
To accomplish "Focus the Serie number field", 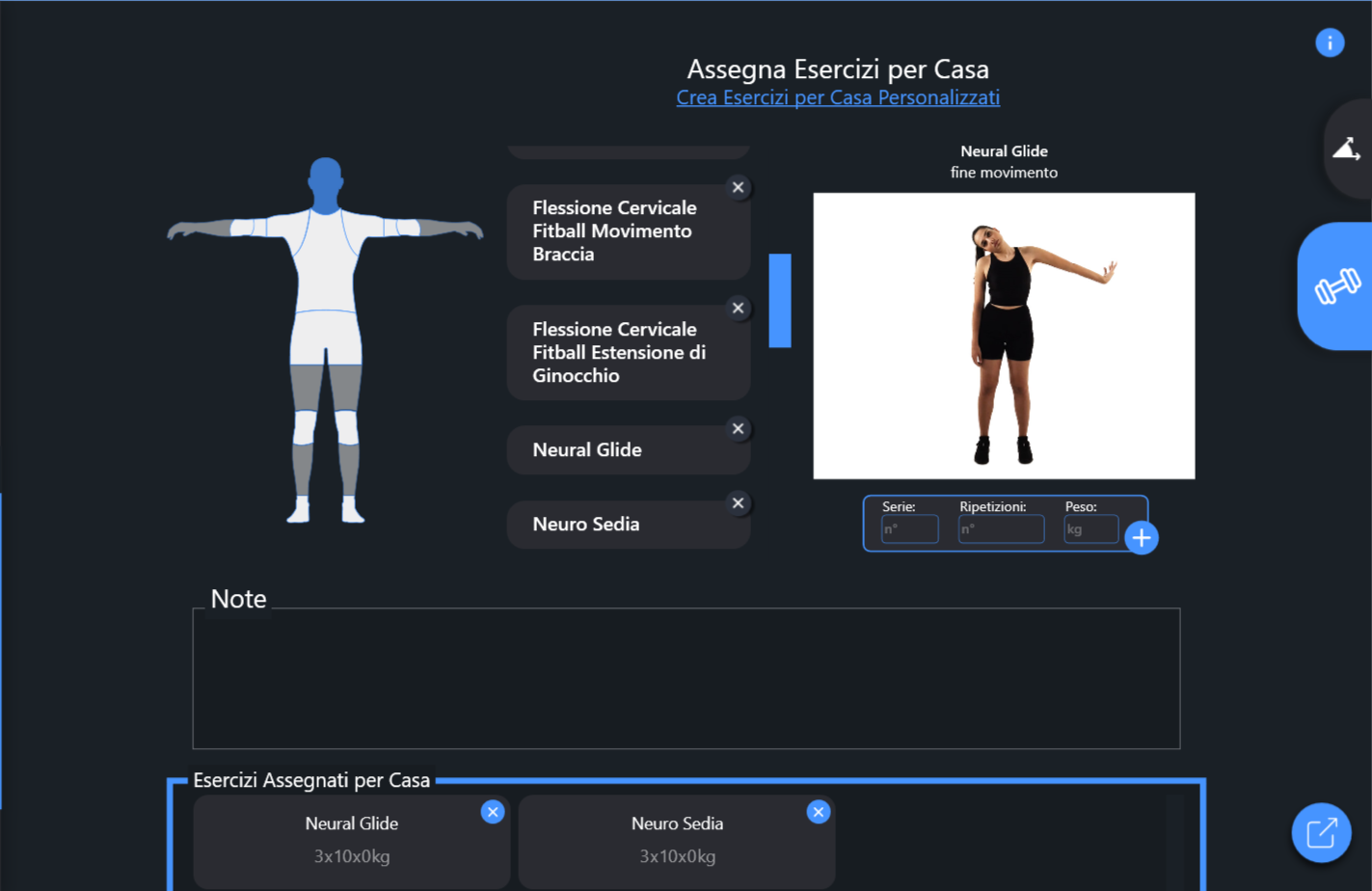I will (909, 528).
